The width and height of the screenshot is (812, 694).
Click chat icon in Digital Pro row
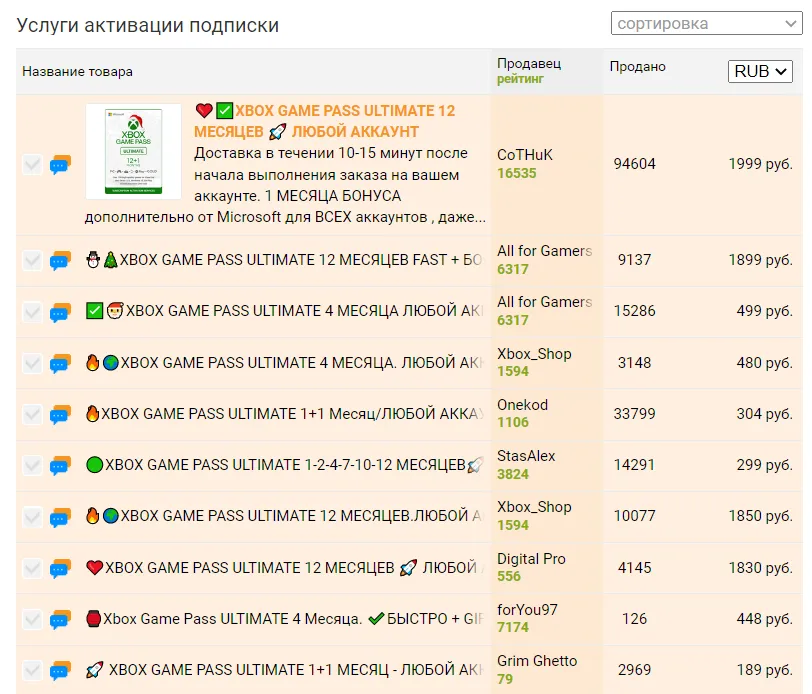tap(60, 568)
